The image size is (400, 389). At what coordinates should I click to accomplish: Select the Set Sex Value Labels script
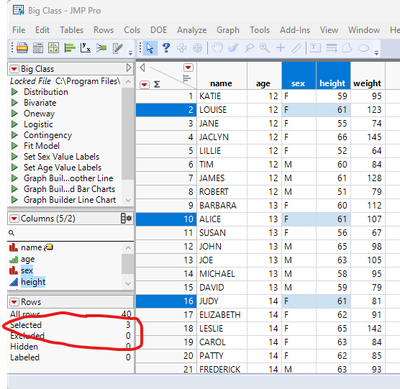point(61,157)
